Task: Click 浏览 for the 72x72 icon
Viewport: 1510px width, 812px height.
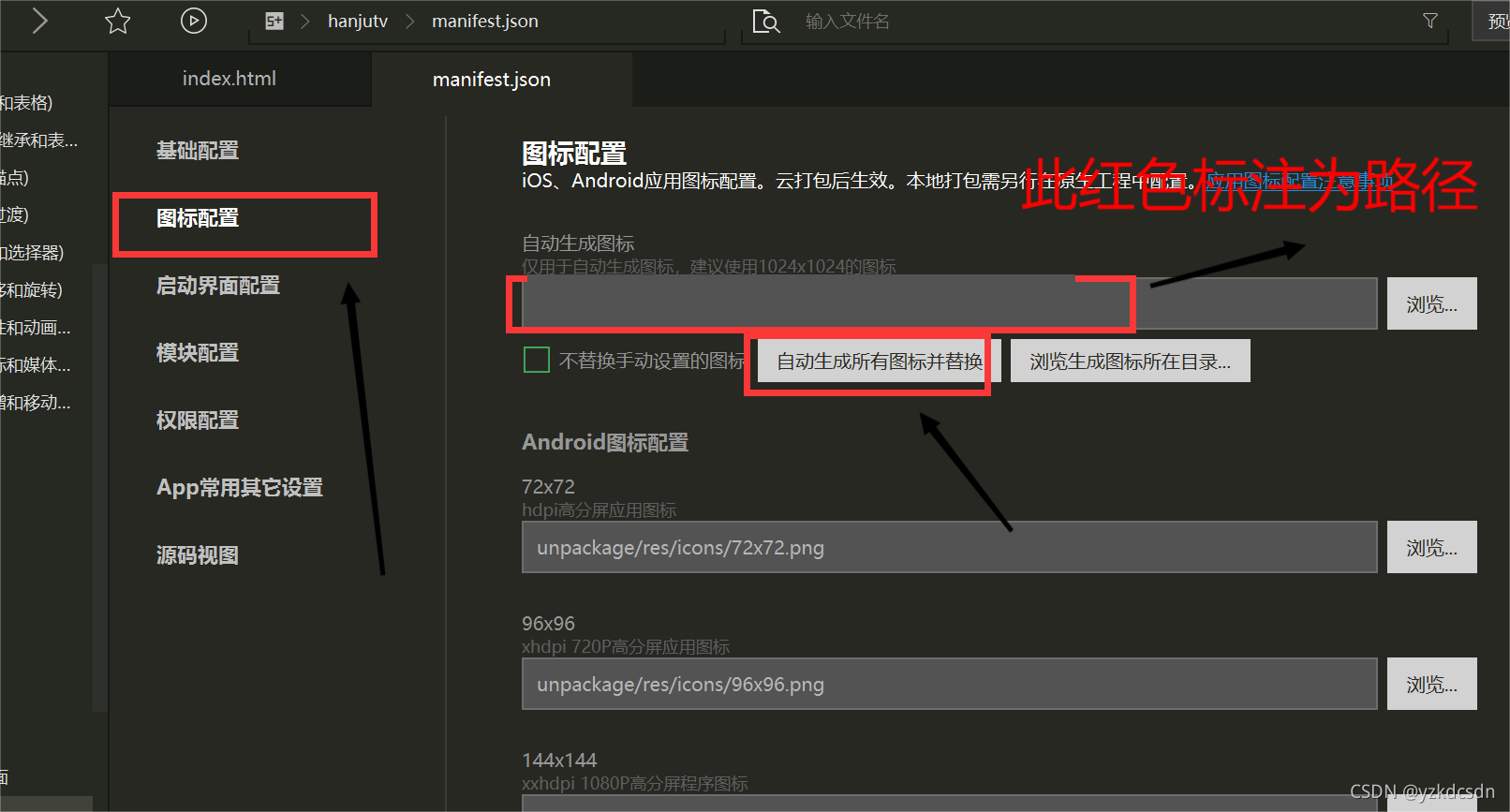Action: point(1431,547)
